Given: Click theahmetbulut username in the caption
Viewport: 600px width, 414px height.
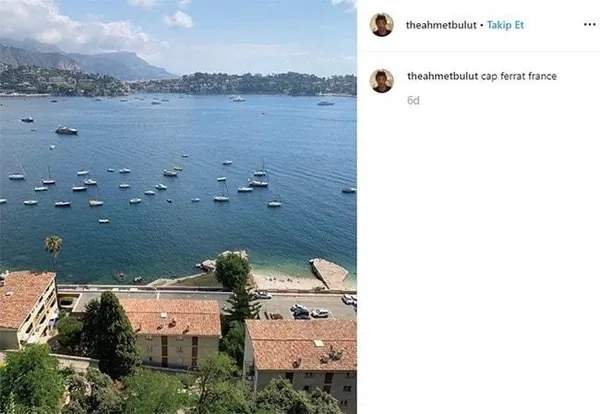Looking at the screenshot, I should point(442,76).
